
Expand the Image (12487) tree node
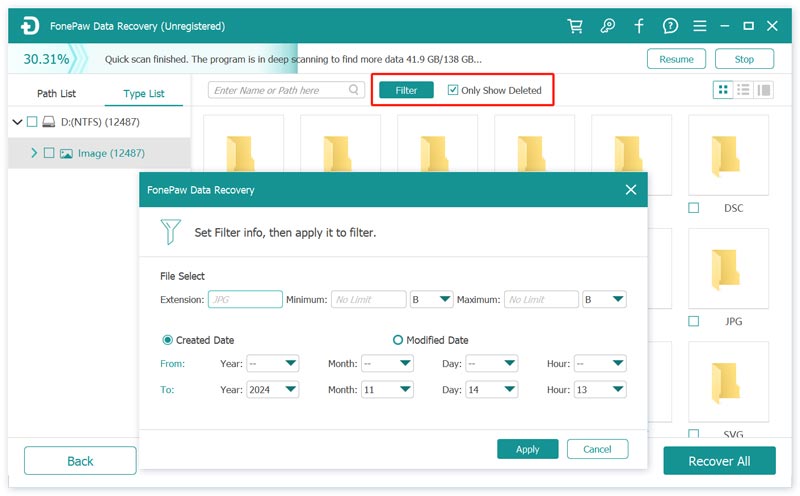(34, 153)
